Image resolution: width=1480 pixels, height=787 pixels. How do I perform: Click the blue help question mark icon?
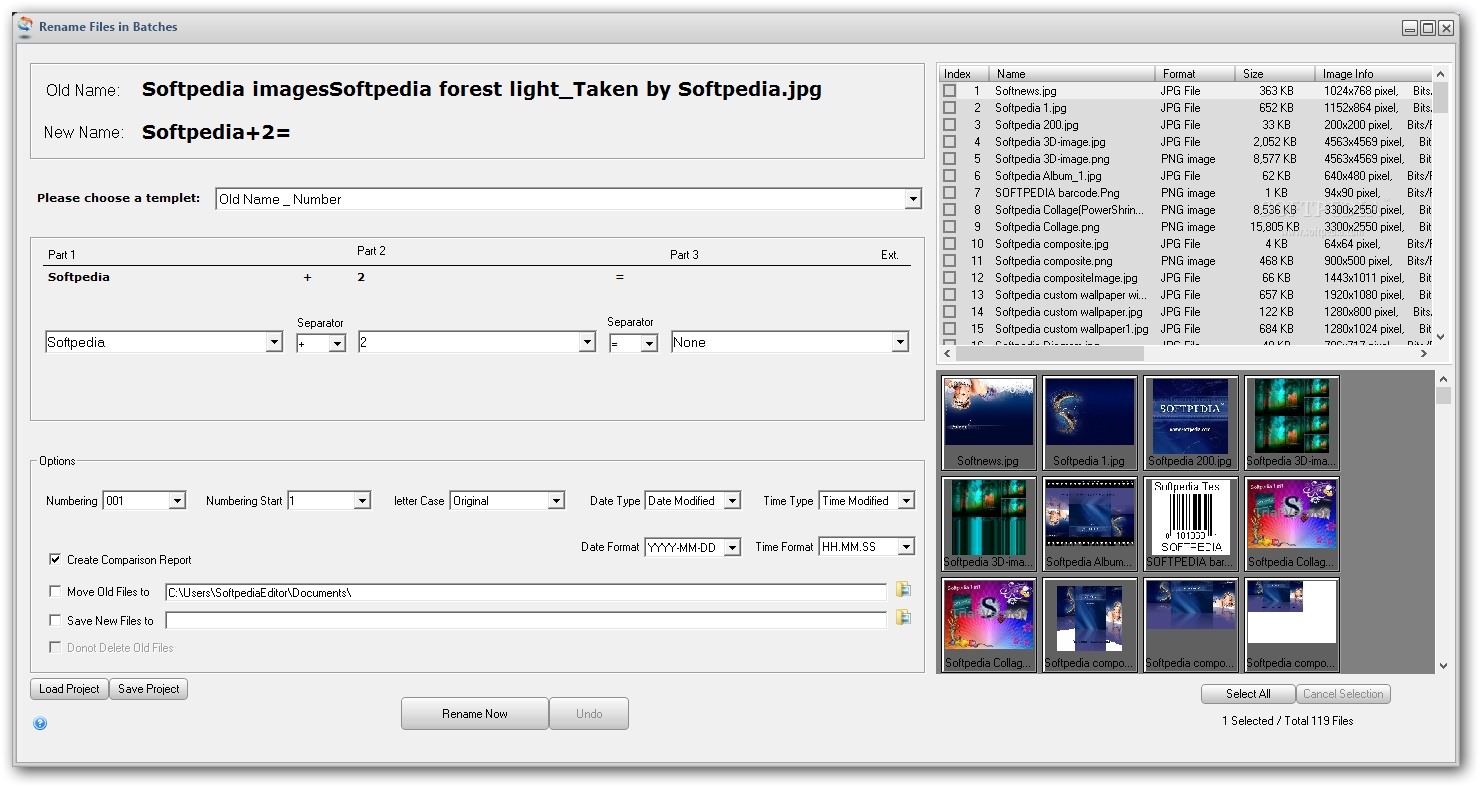tap(40, 723)
